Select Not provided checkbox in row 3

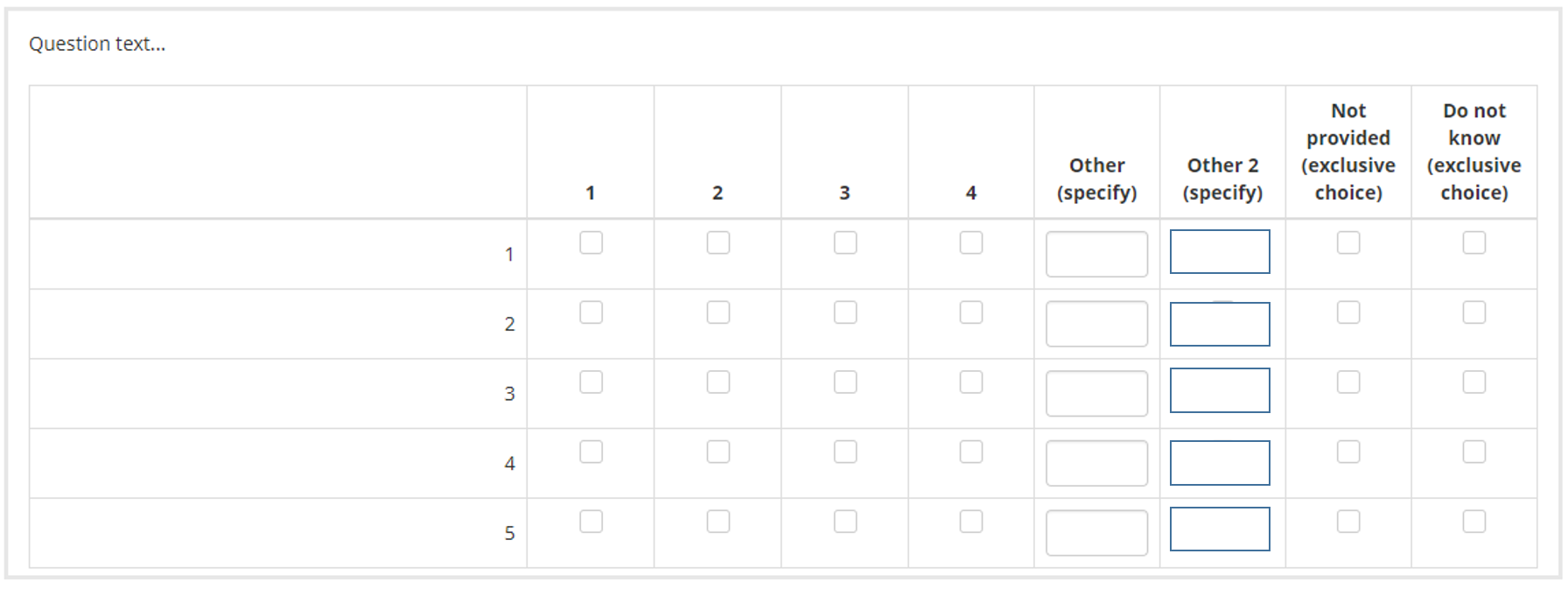tap(1348, 382)
